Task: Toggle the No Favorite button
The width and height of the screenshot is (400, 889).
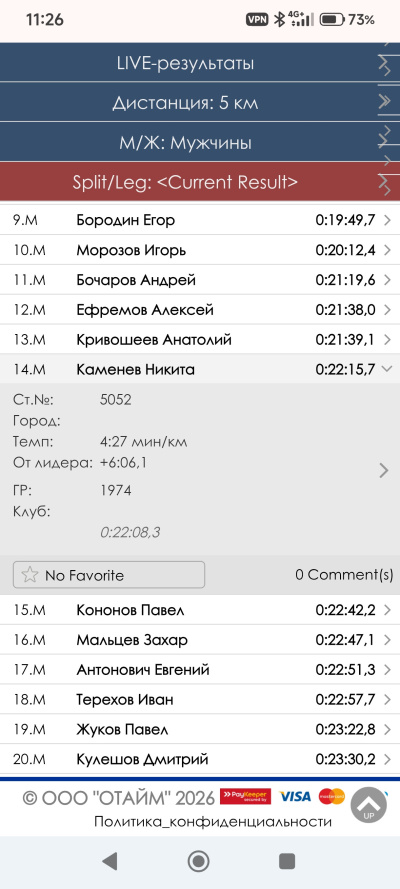Action: [109, 575]
